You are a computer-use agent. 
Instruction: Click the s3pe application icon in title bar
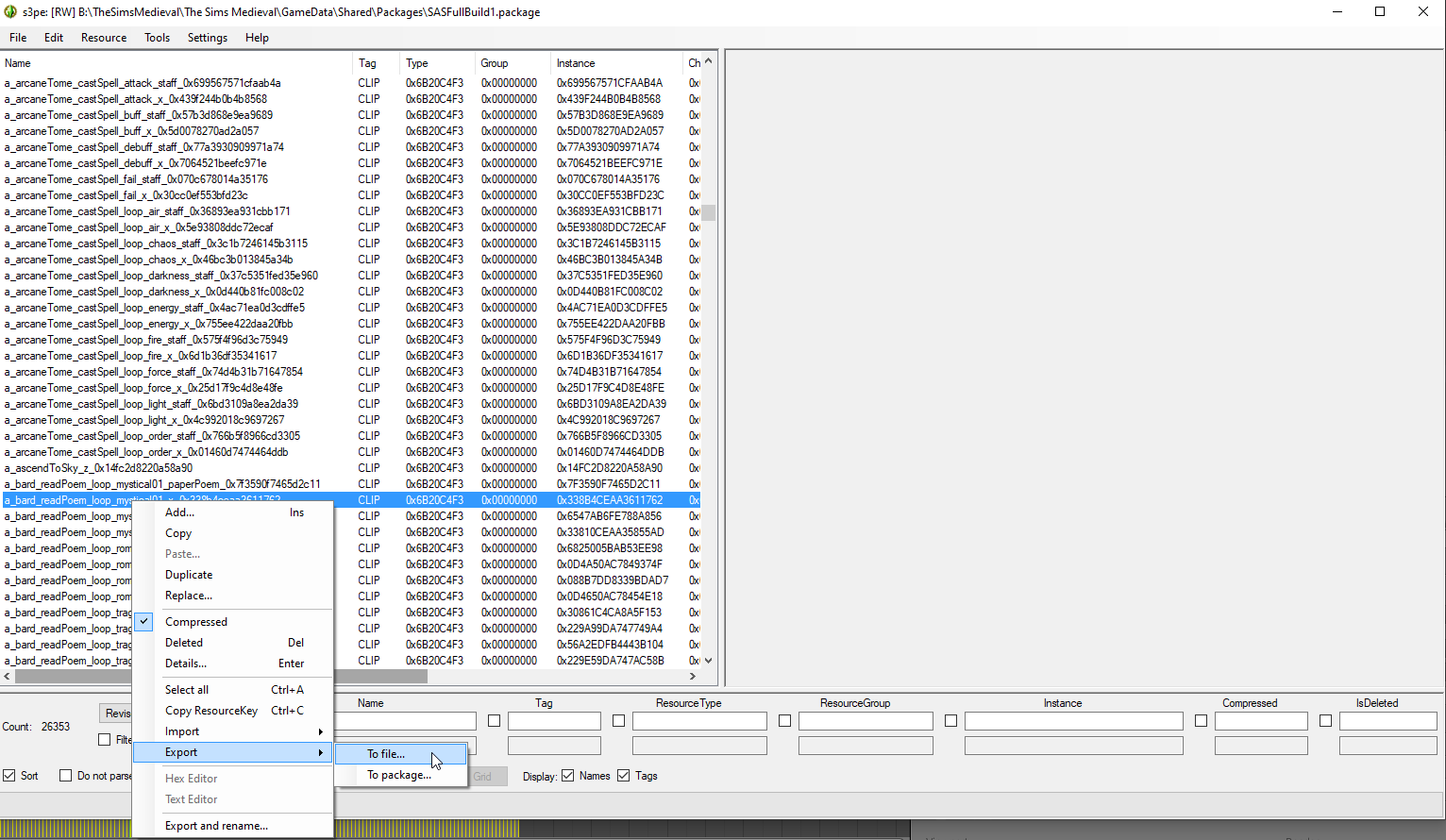tap(11, 12)
